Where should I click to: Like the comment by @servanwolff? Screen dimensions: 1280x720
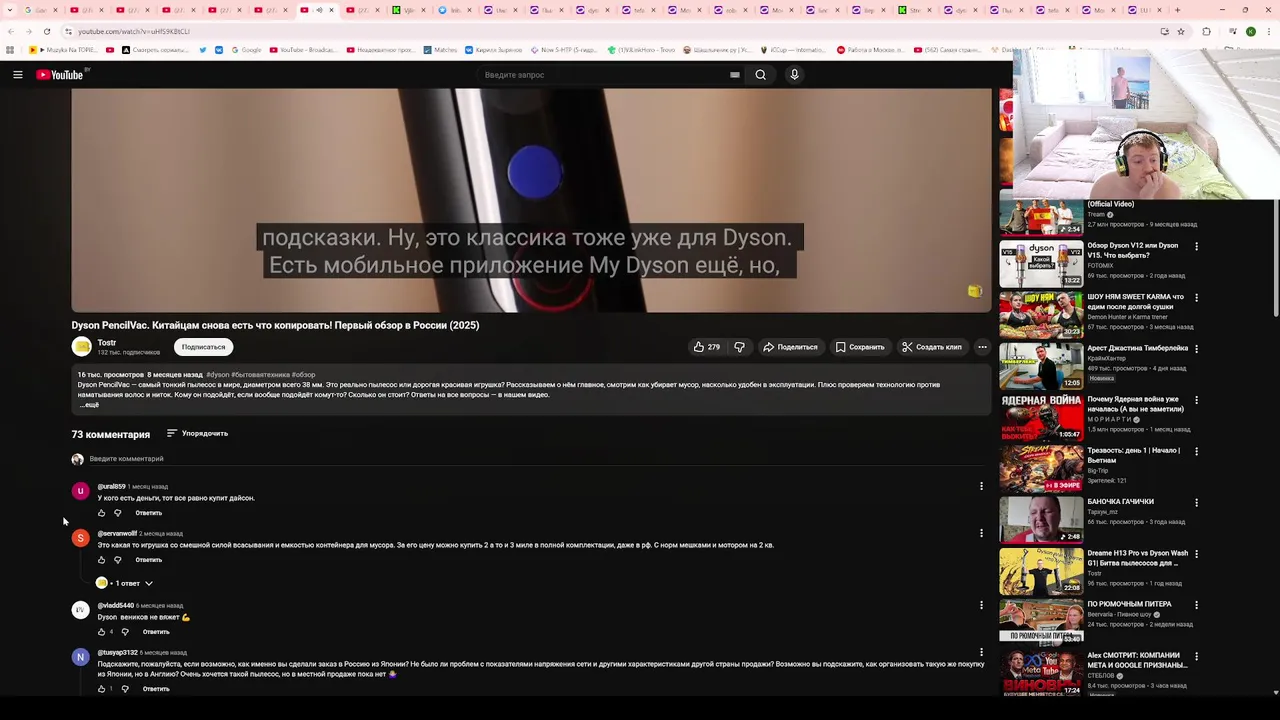(101, 560)
